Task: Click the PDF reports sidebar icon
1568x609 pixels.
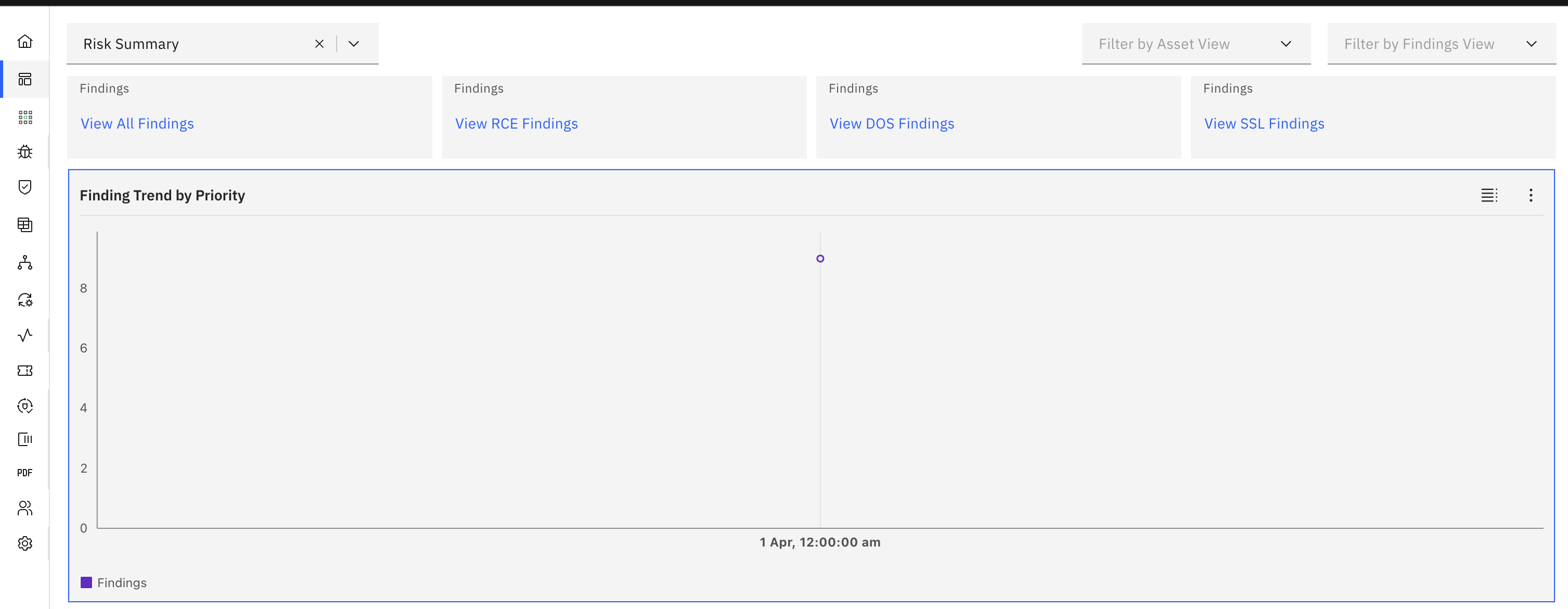Action: (x=25, y=473)
